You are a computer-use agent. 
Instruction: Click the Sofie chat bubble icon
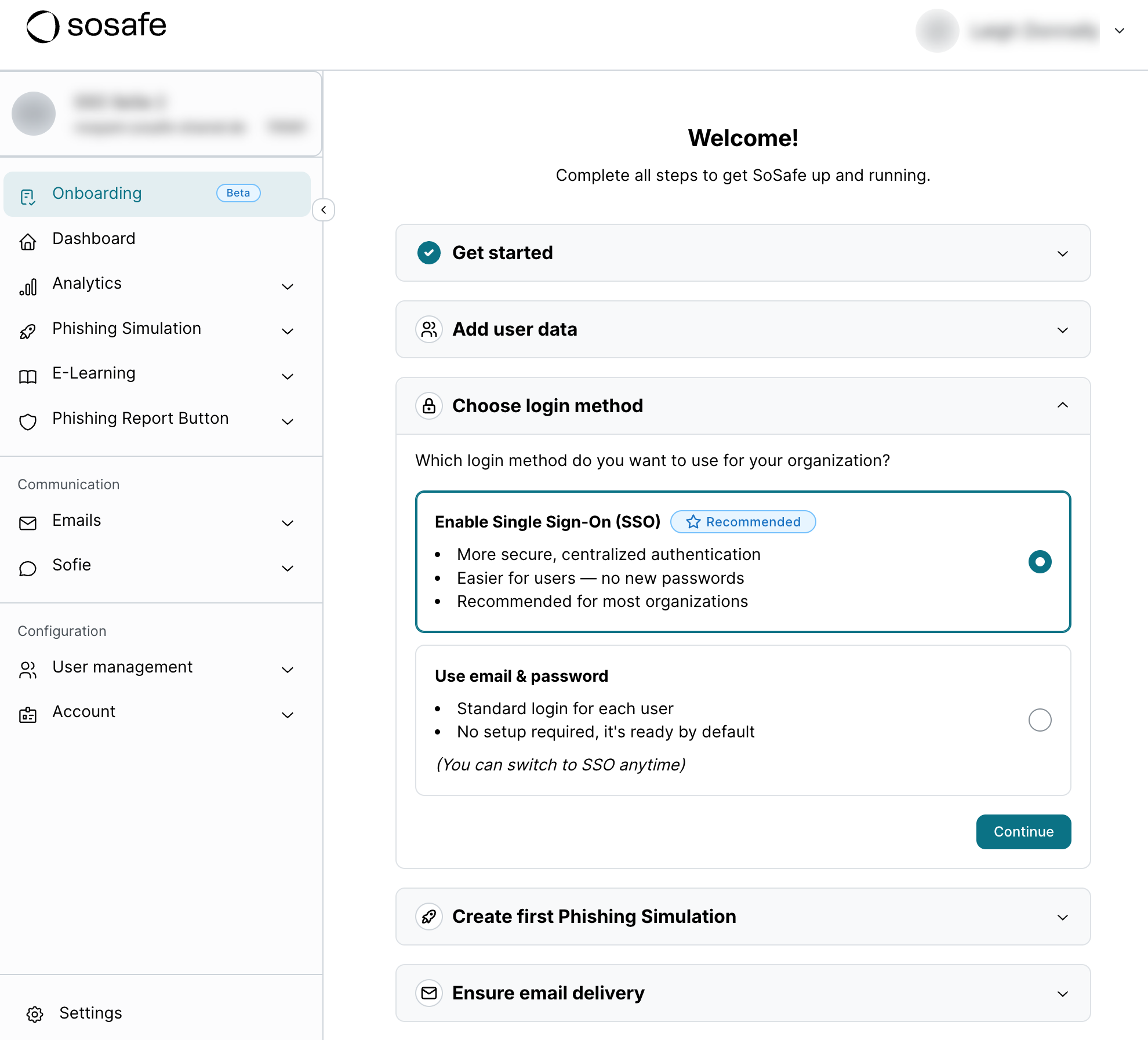28,568
